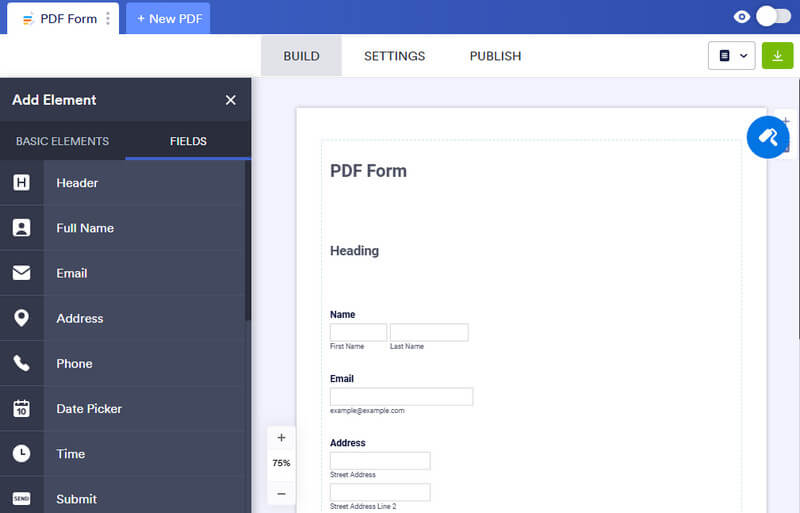Click the Submit send icon

pyautogui.click(x=21, y=499)
